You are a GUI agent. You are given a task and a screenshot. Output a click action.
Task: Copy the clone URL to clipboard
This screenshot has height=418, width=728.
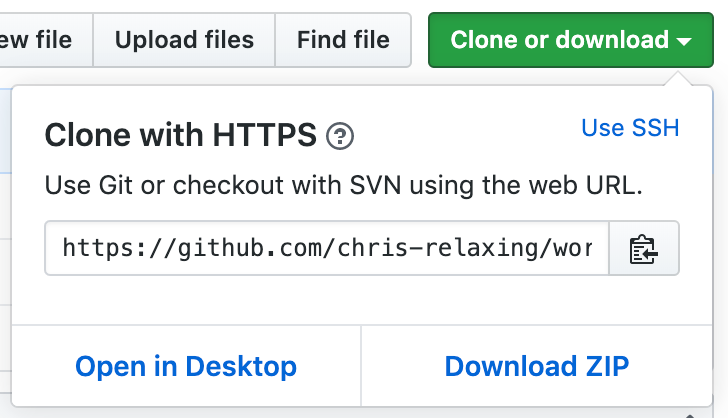pos(644,248)
